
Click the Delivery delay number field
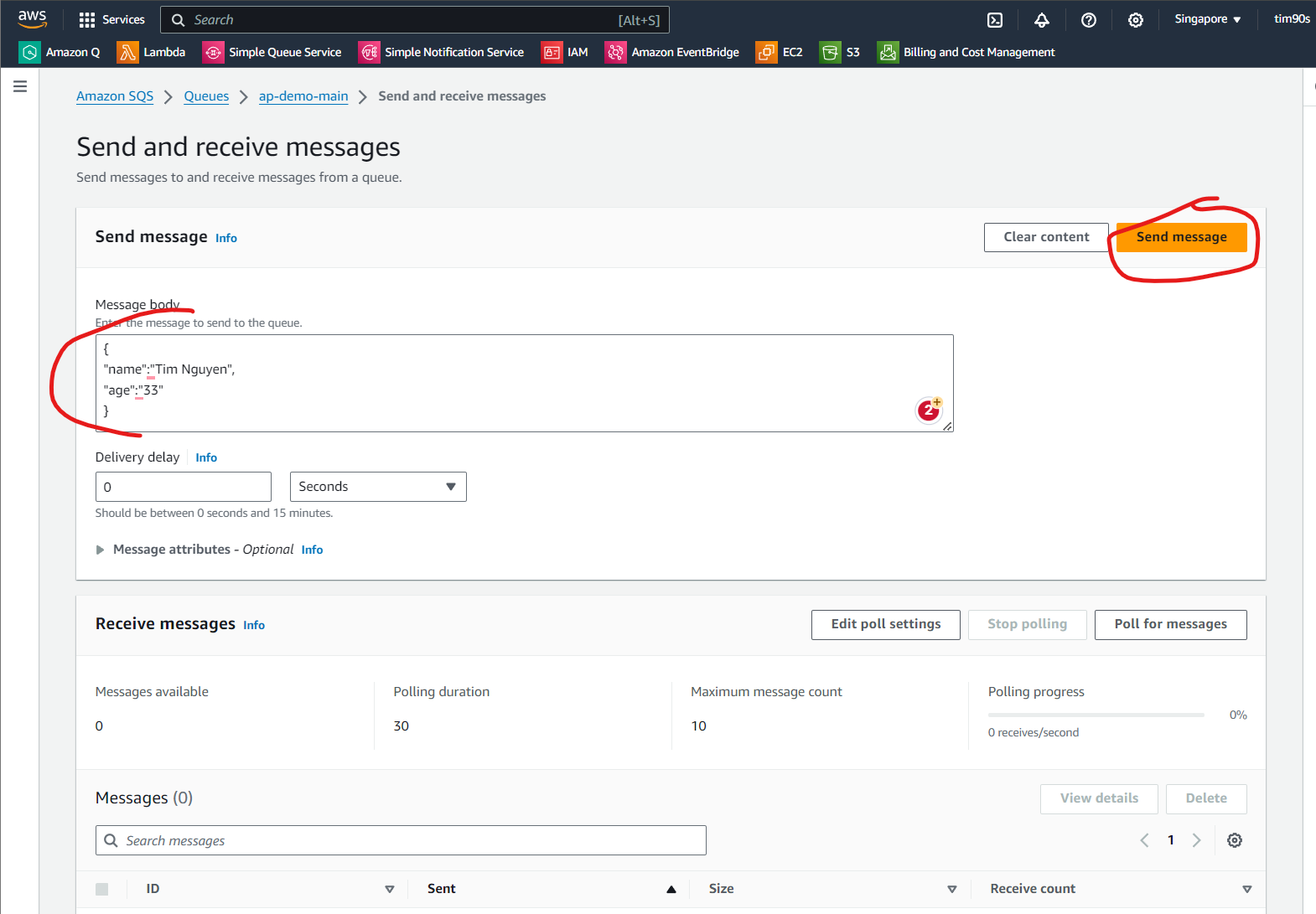[184, 487]
